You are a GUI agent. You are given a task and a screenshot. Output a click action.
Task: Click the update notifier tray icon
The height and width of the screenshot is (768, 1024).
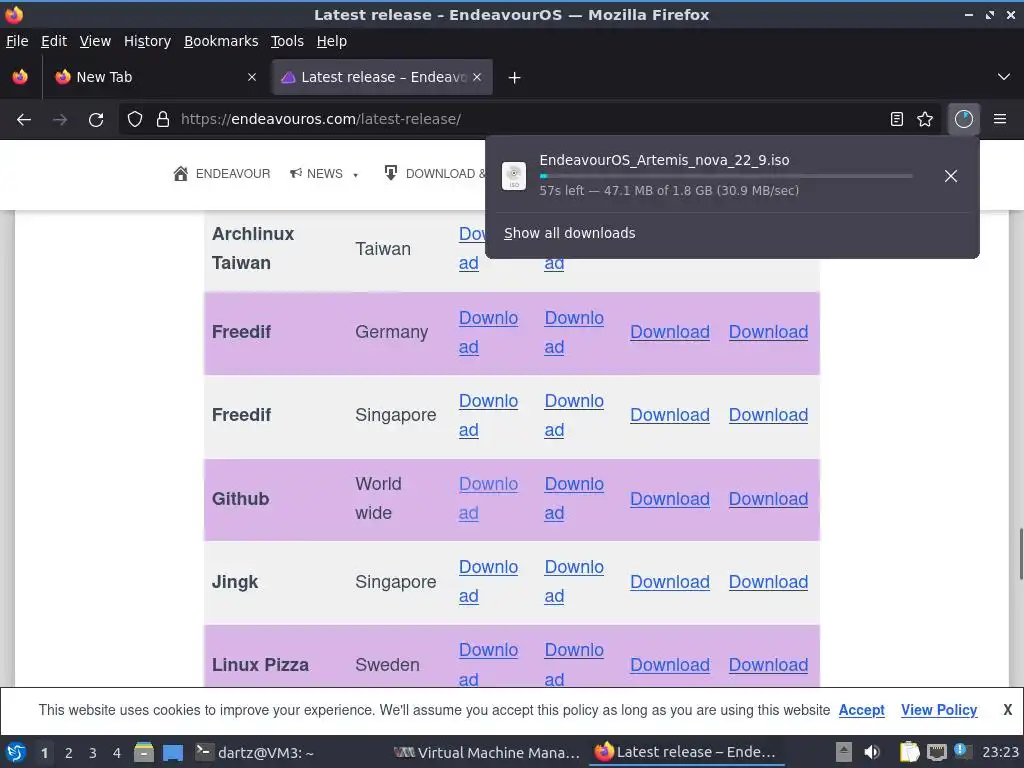tap(961, 751)
